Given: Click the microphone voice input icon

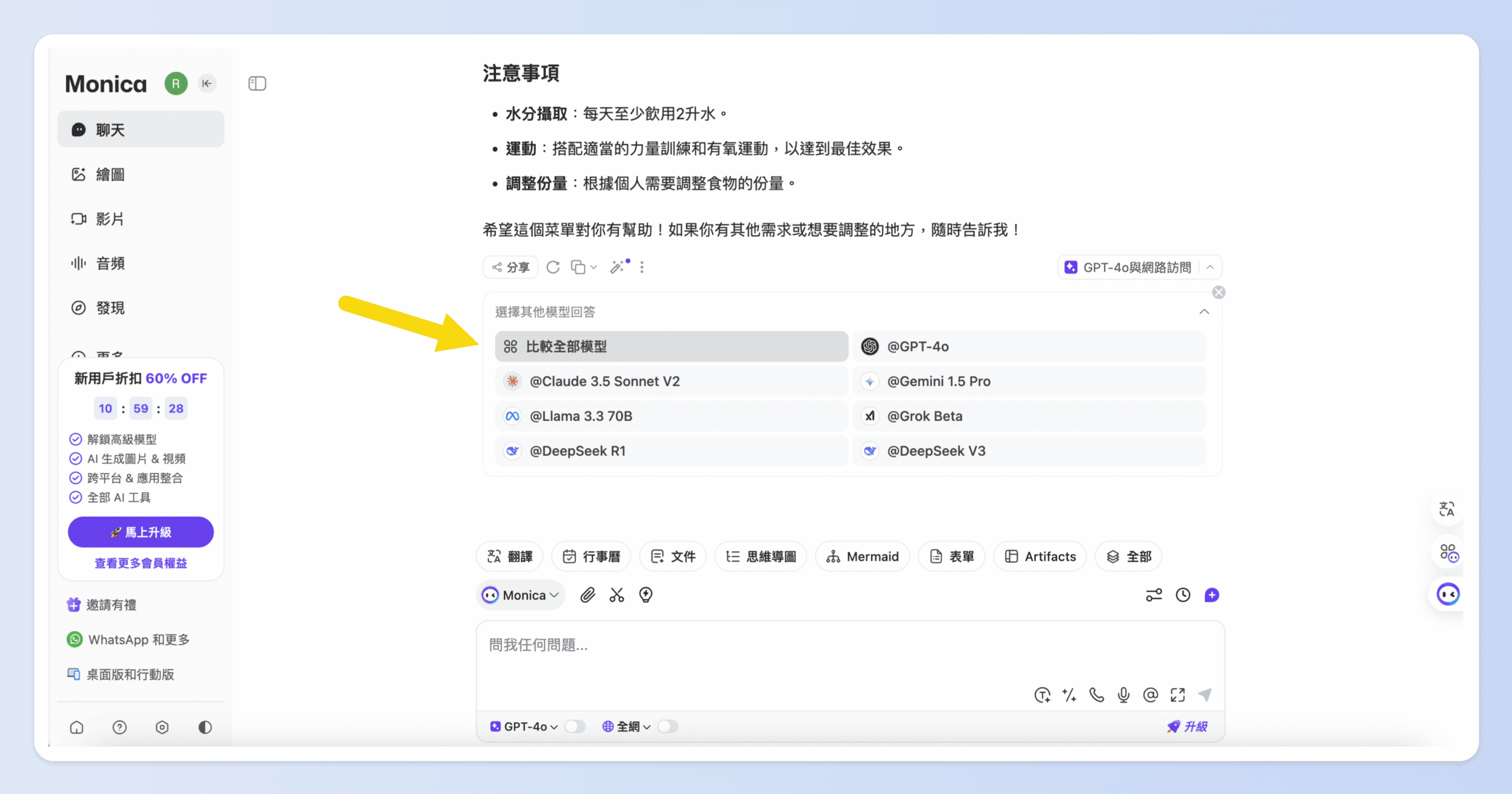Looking at the screenshot, I should (x=1123, y=695).
